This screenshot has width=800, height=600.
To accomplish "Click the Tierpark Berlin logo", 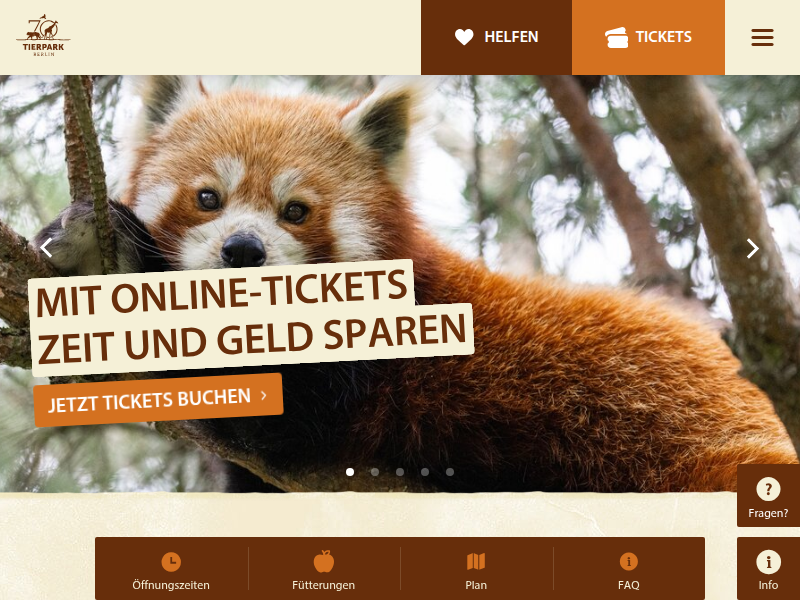I will (x=43, y=36).
